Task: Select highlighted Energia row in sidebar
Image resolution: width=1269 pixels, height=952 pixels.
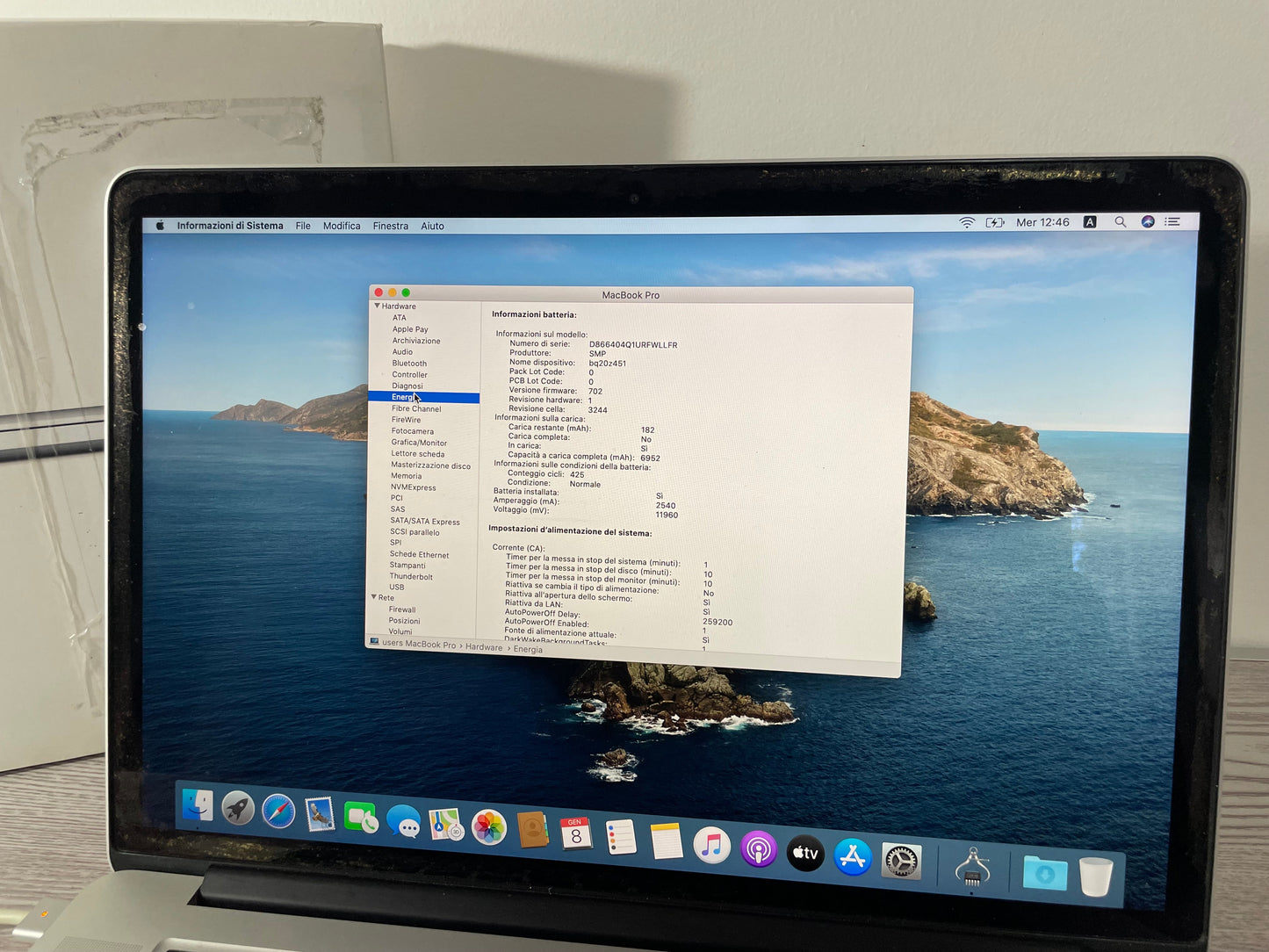Action: [x=424, y=398]
